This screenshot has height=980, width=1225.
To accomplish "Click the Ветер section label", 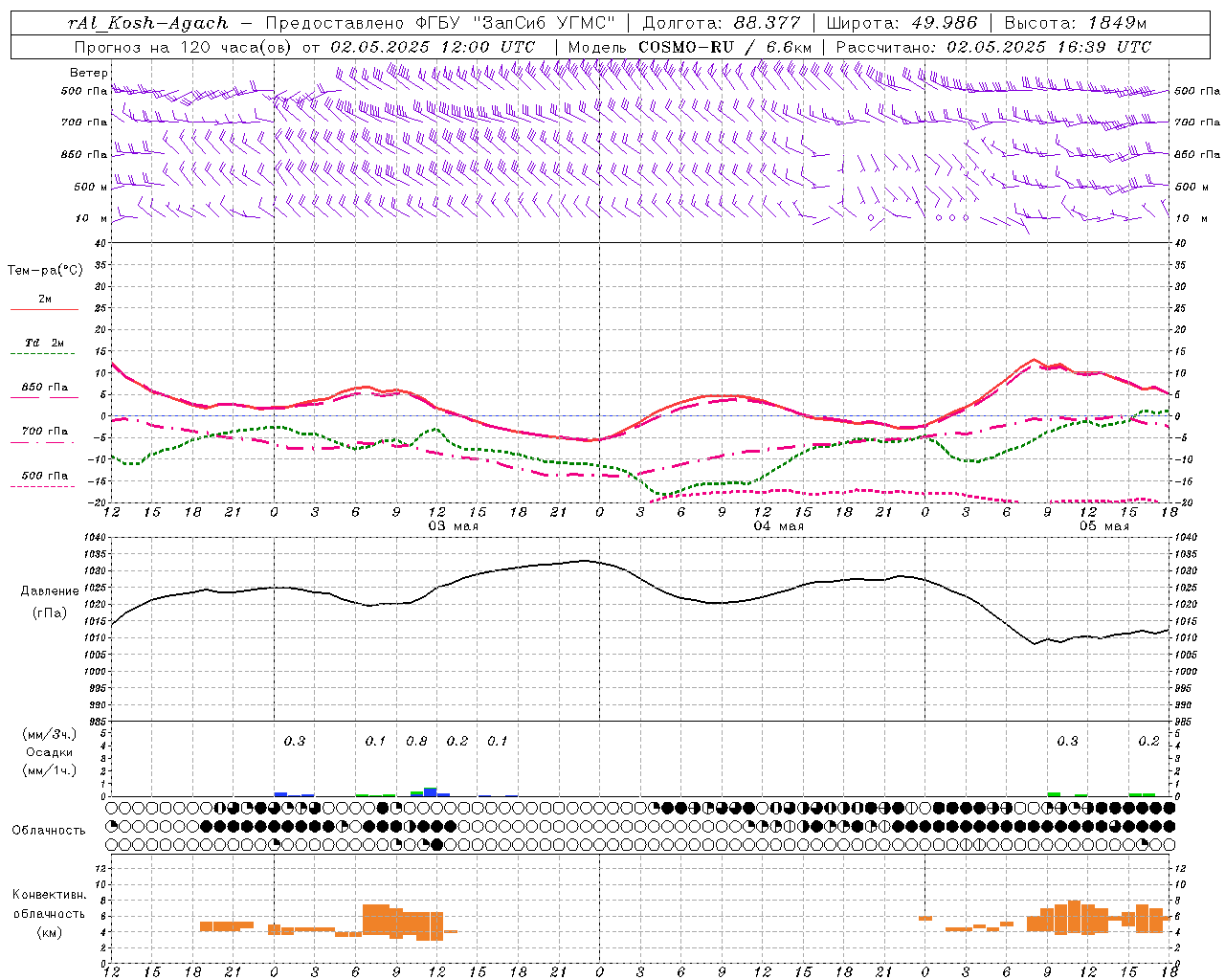I will [x=89, y=73].
